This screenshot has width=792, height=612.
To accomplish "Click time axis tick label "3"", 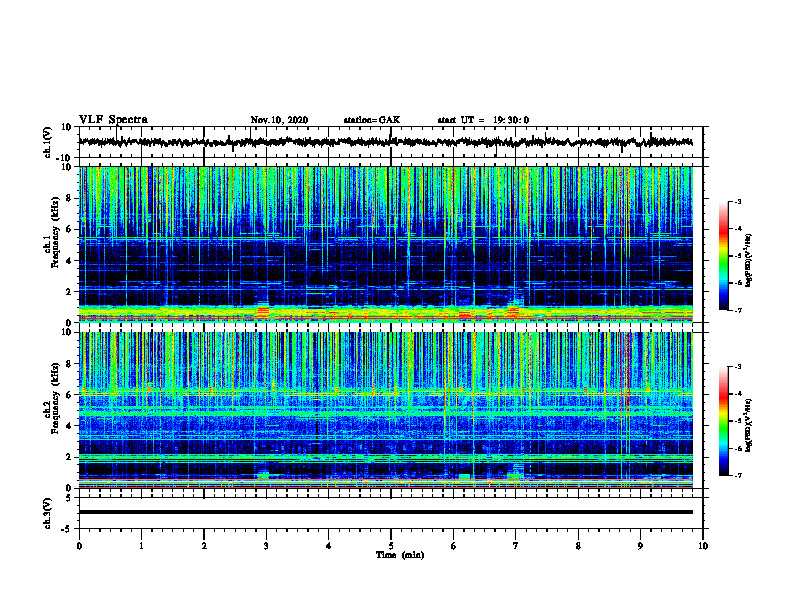I will point(266,546).
